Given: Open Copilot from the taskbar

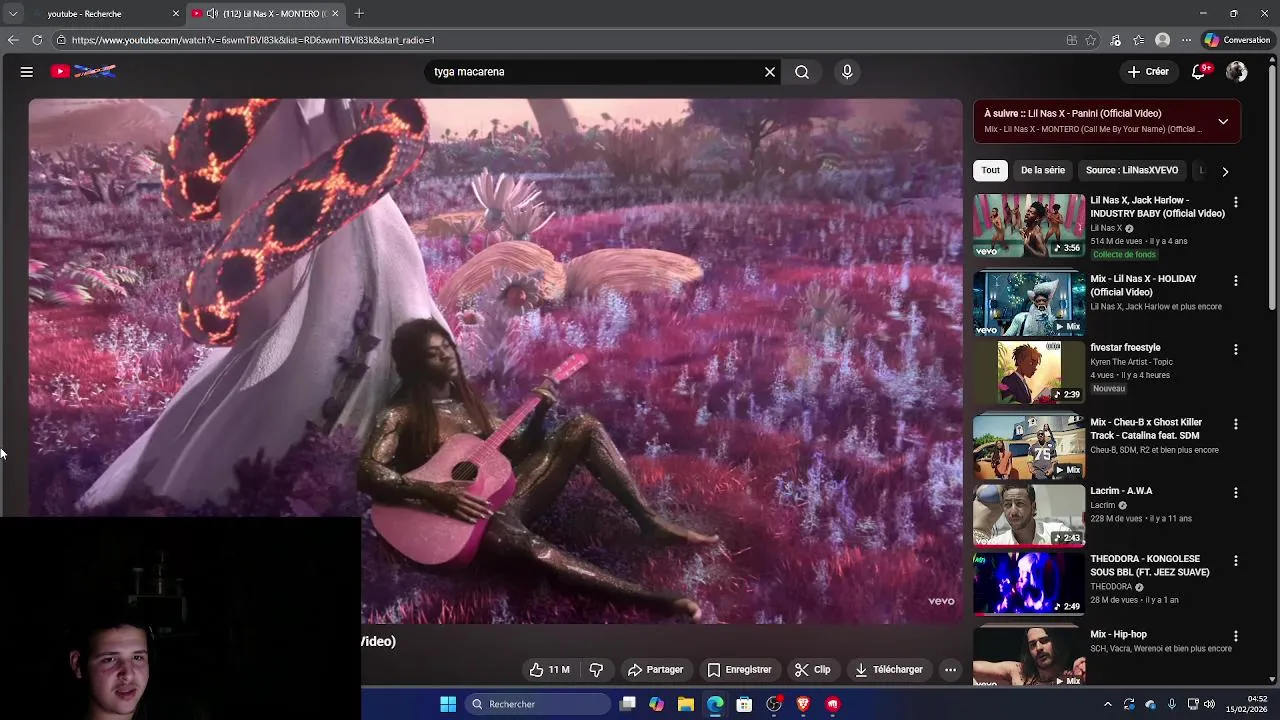Looking at the screenshot, I should [656, 704].
